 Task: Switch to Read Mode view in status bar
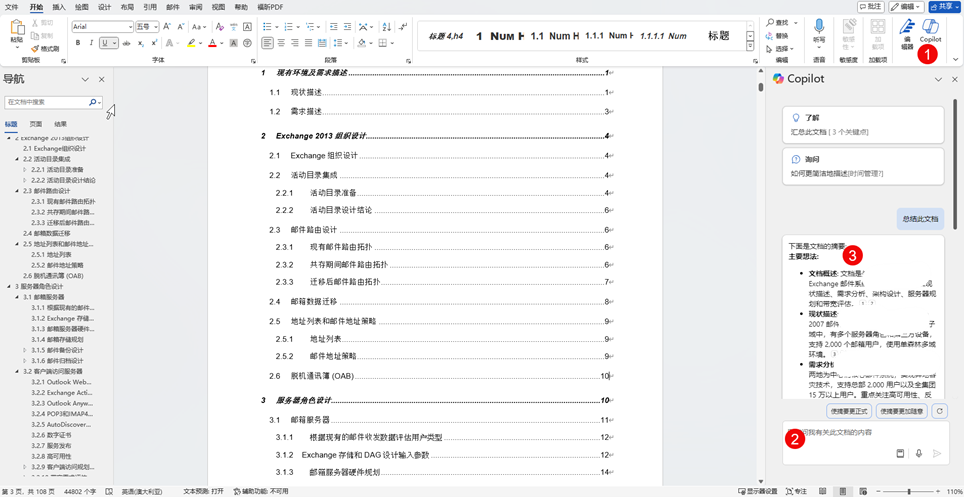coord(825,491)
